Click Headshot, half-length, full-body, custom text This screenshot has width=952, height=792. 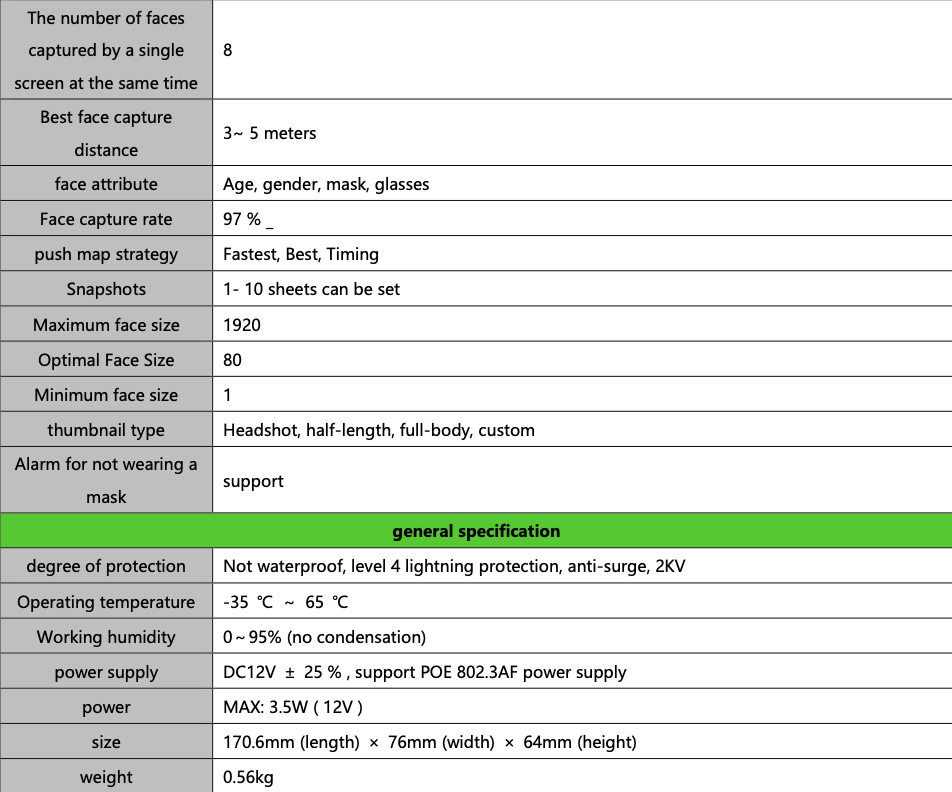(x=379, y=430)
